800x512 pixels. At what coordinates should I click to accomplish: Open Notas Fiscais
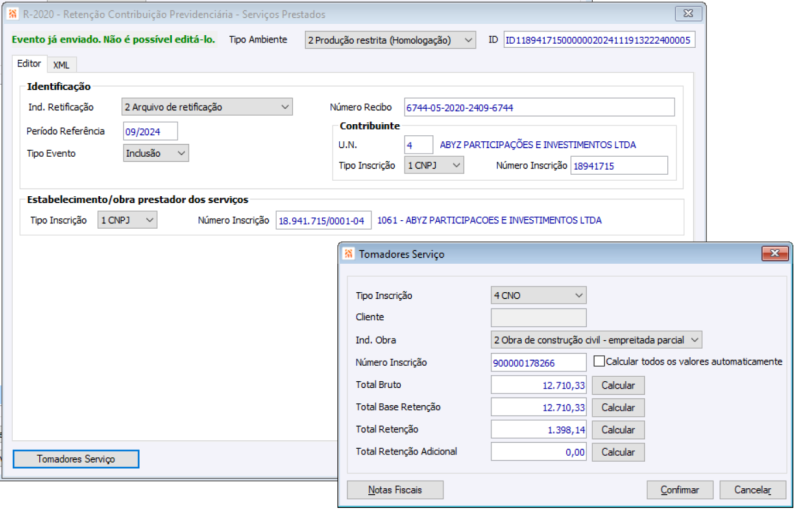pos(395,490)
